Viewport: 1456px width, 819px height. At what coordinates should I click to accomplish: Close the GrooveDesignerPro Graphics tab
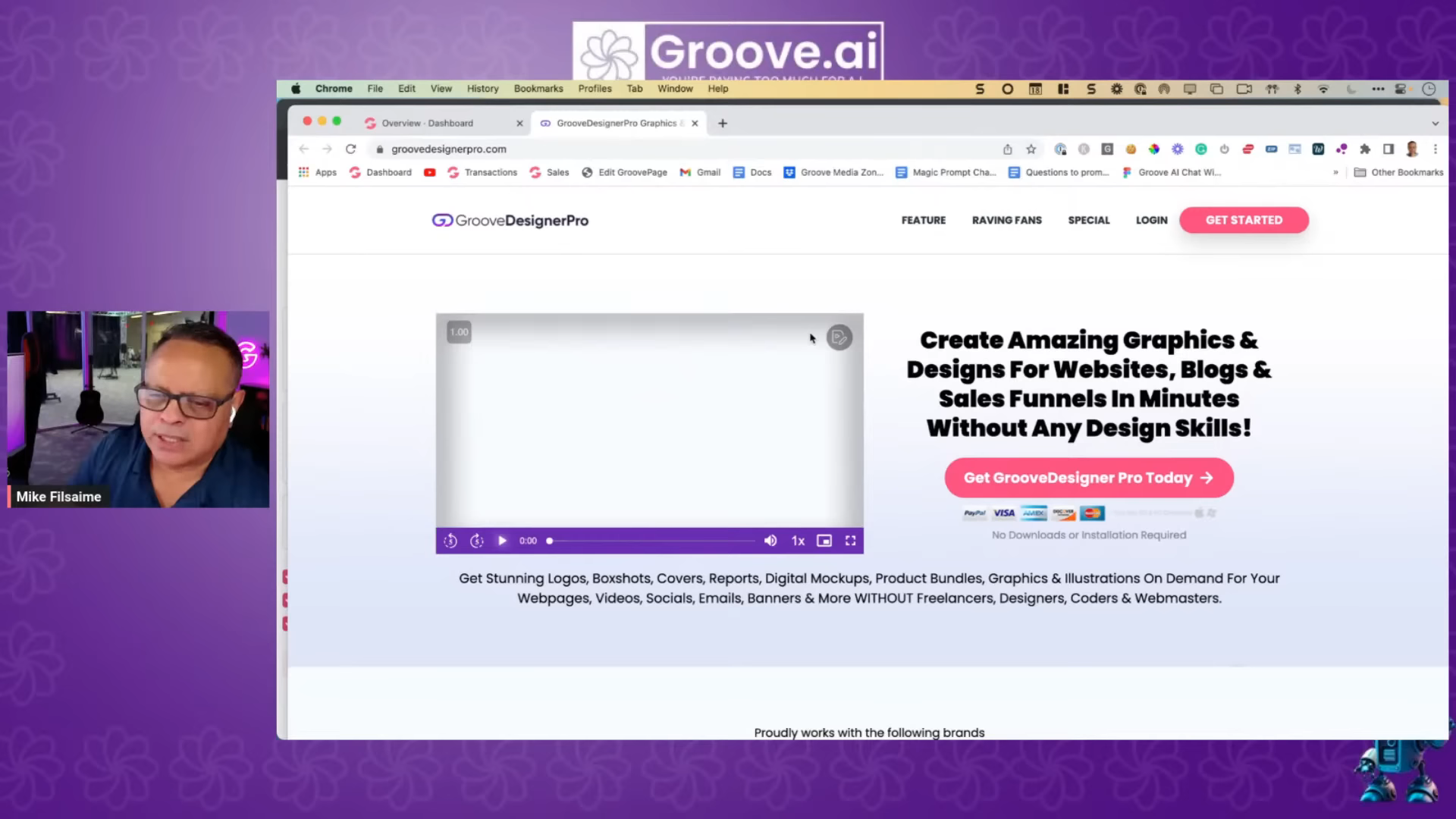(695, 124)
